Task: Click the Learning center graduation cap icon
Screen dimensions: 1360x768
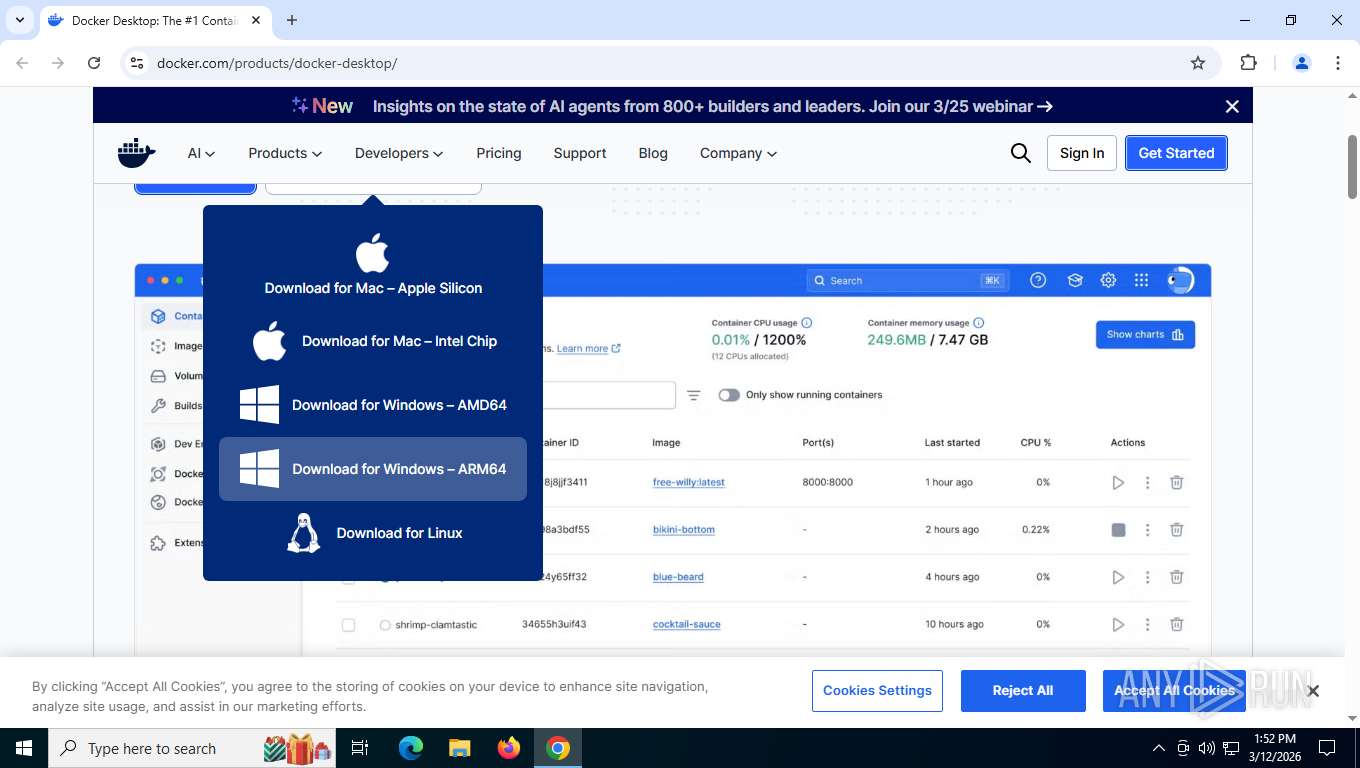Action: coord(1075,280)
